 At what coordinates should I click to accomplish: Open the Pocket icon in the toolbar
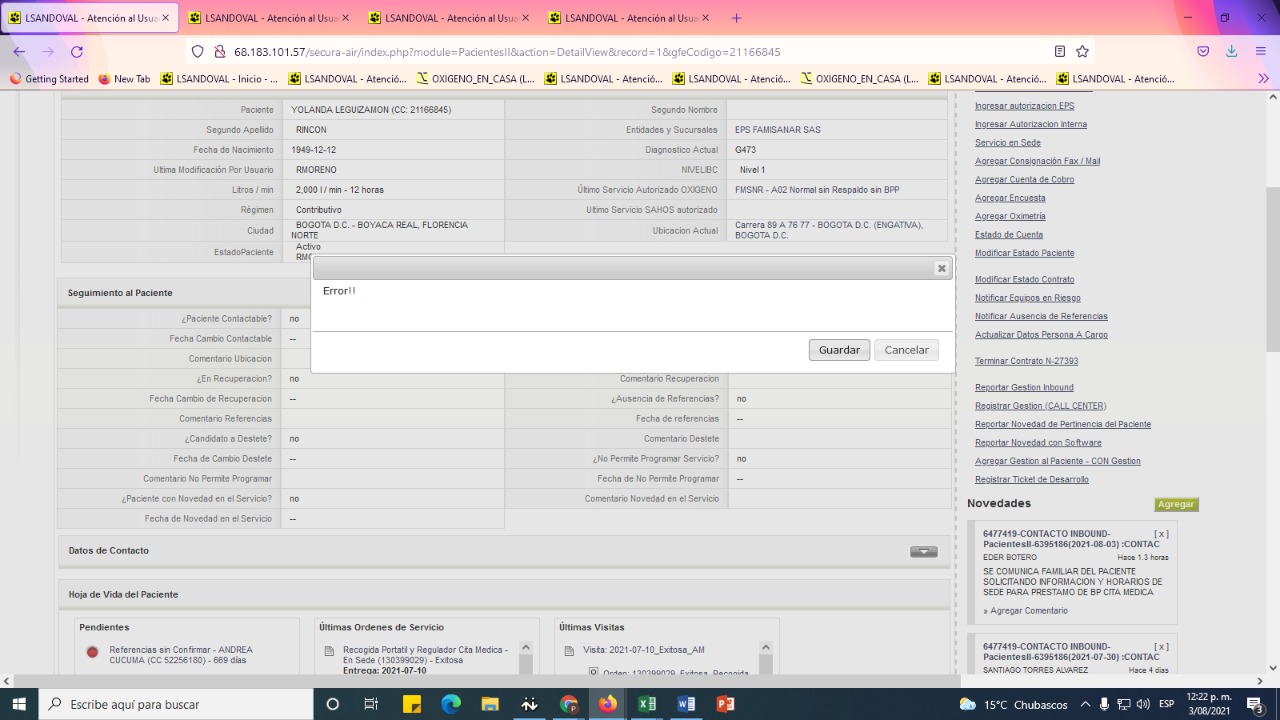coord(1203,51)
